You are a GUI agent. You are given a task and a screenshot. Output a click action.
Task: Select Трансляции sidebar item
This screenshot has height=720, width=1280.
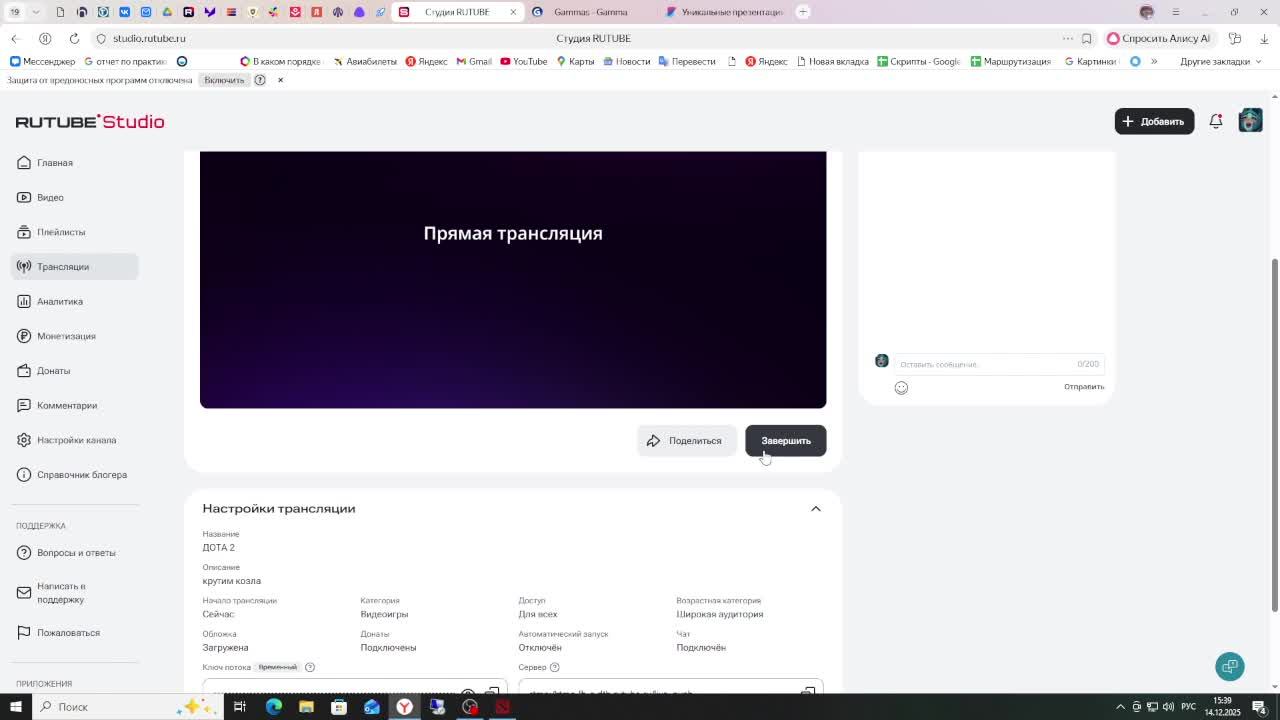pyautogui.click(x=75, y=267)
